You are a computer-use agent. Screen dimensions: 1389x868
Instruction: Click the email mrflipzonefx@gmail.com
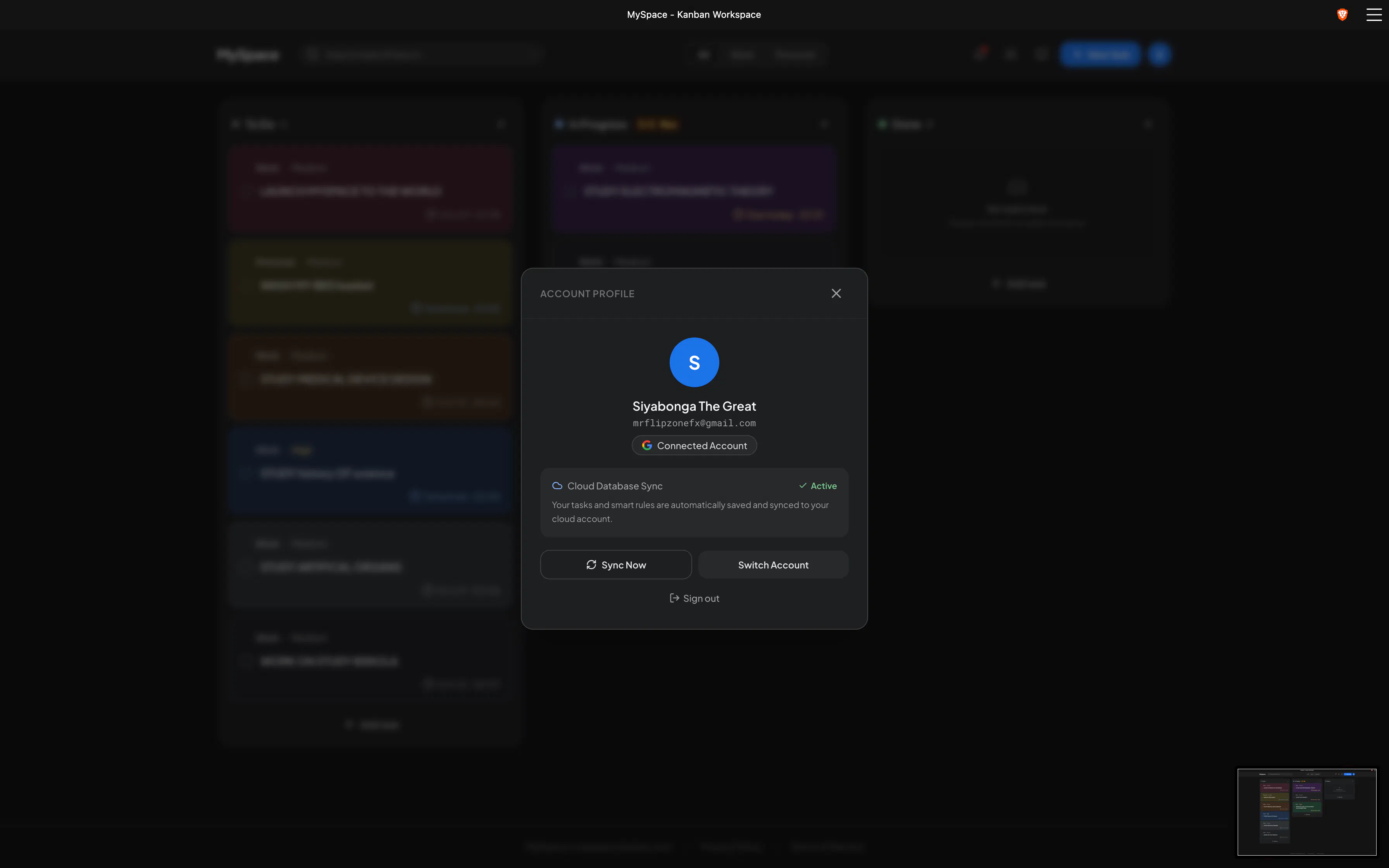pos(694,423)
